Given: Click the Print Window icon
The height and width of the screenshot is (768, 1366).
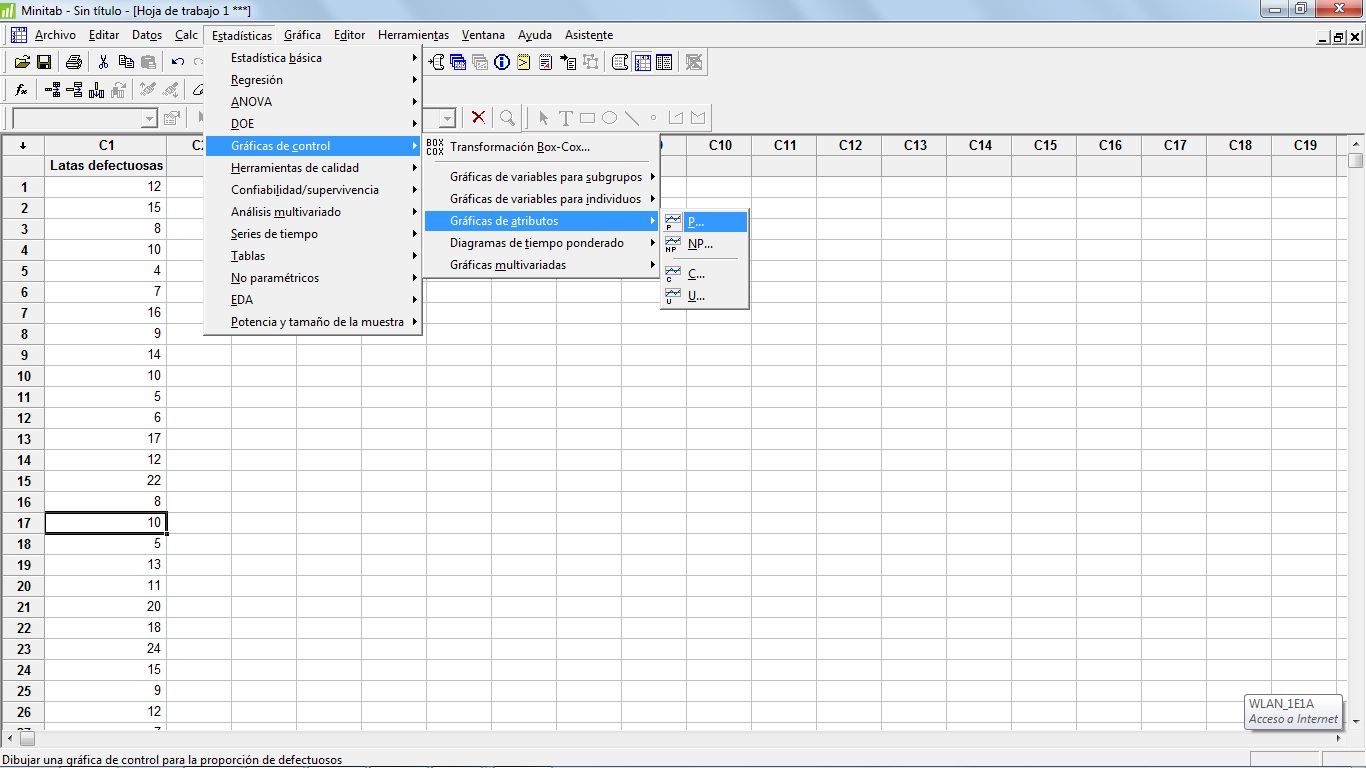Looking at the screenshot, I should tap(73, 62).
